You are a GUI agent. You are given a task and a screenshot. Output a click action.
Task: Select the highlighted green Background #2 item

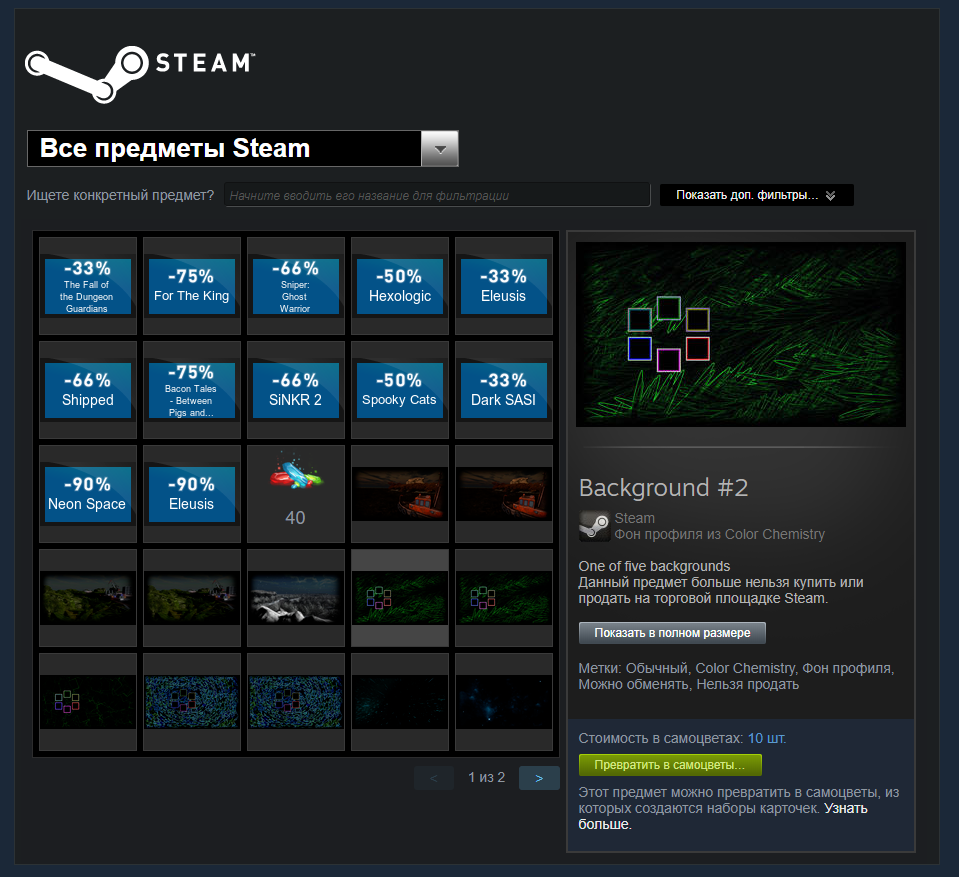[x=399, y=598]
